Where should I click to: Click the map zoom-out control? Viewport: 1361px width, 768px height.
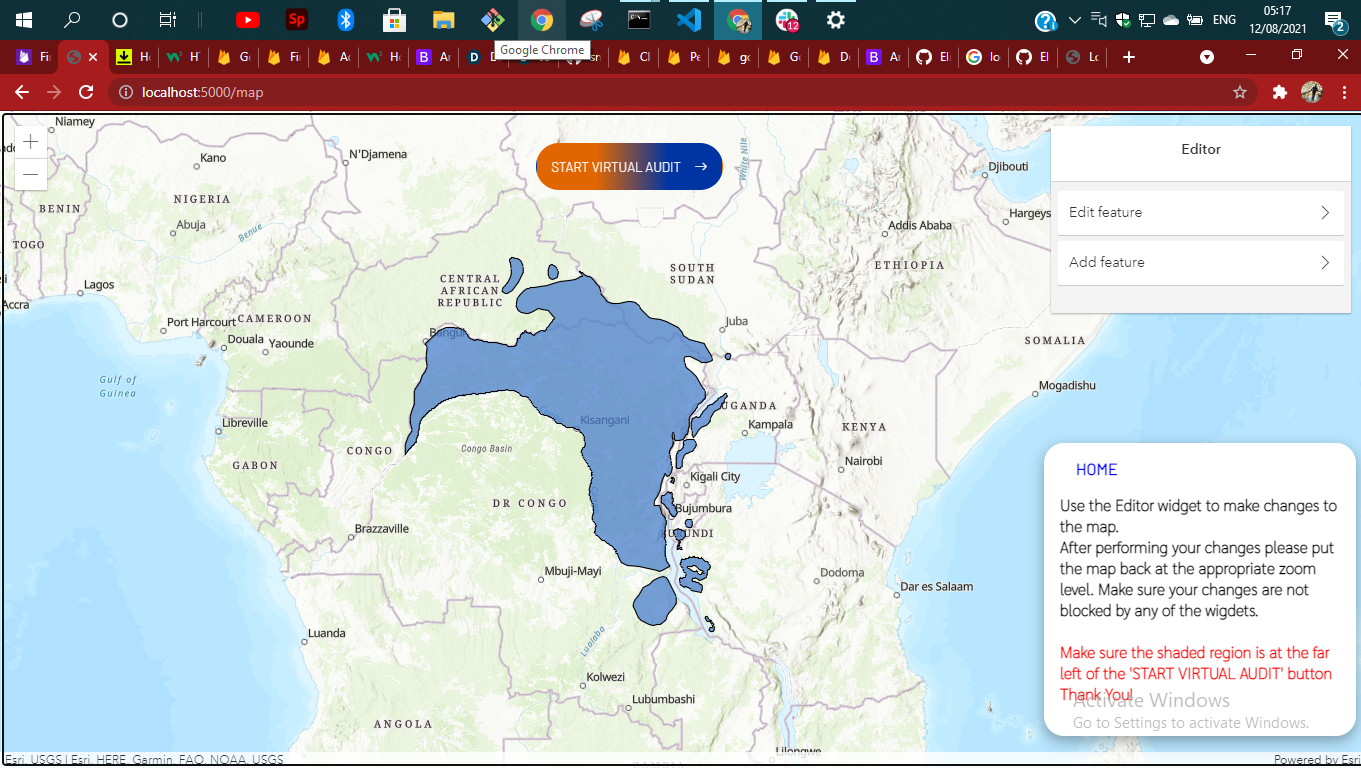pyautogui.click(x=30, y=174)
